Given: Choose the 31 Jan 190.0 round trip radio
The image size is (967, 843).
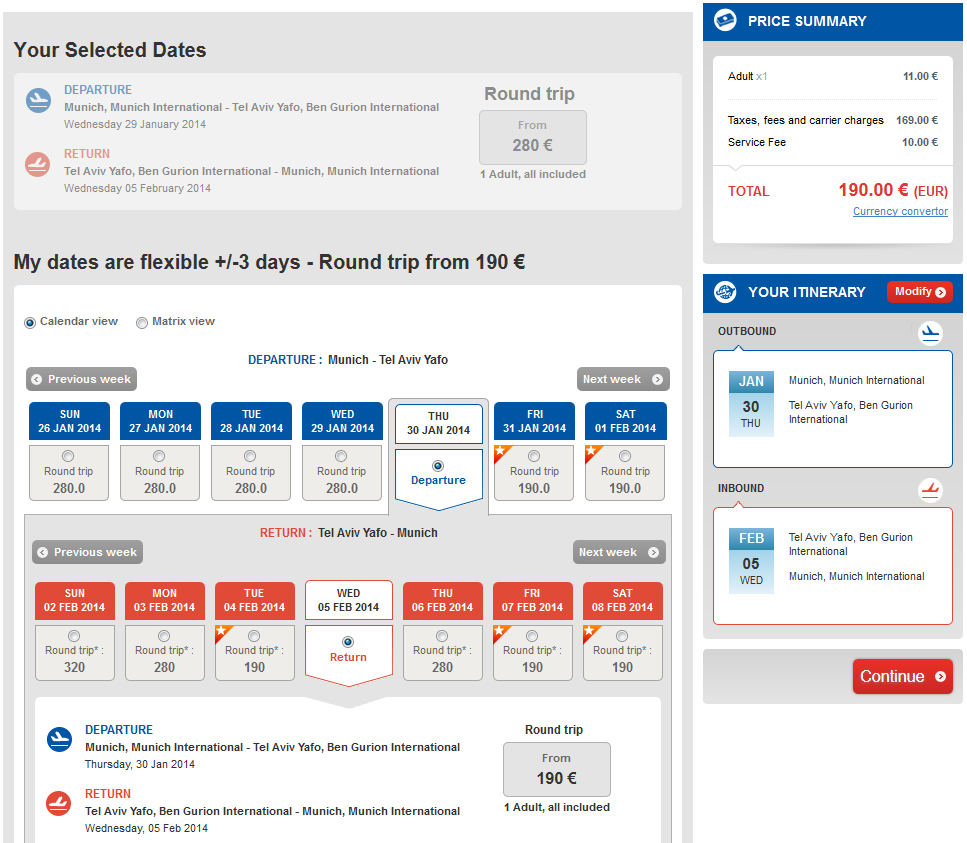Looking at the screenshot, I should [x=534, y=456].
